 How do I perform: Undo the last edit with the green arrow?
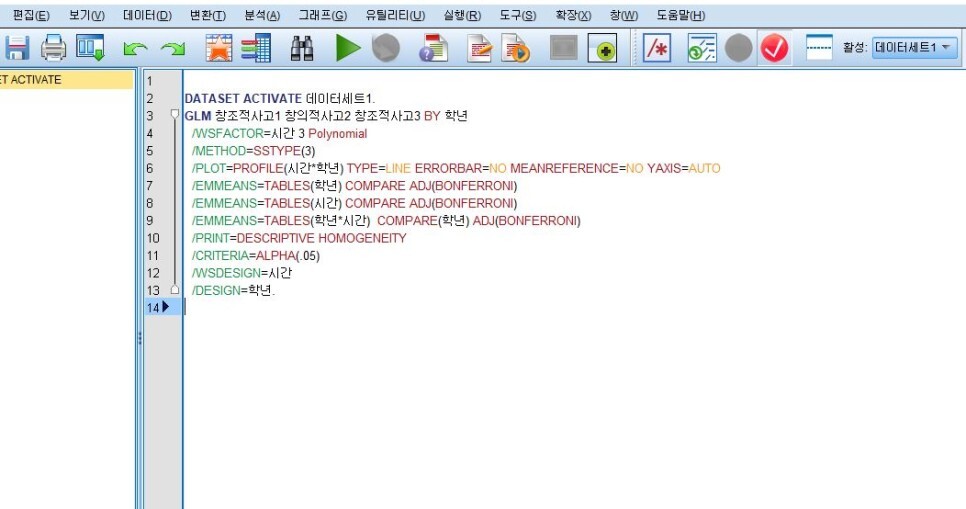click(x=135, y=49)
